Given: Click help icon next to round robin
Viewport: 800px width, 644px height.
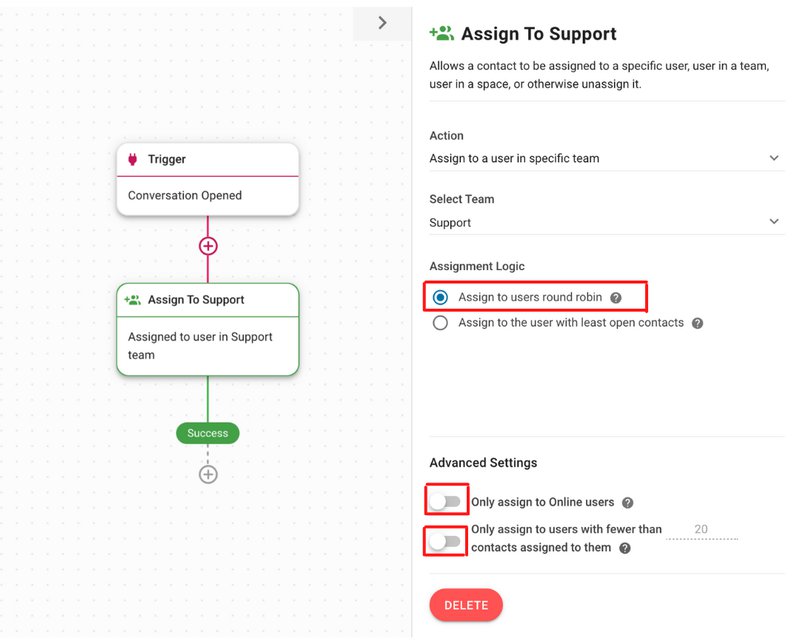Looking at the screenshot, I should tap(616, 298).
